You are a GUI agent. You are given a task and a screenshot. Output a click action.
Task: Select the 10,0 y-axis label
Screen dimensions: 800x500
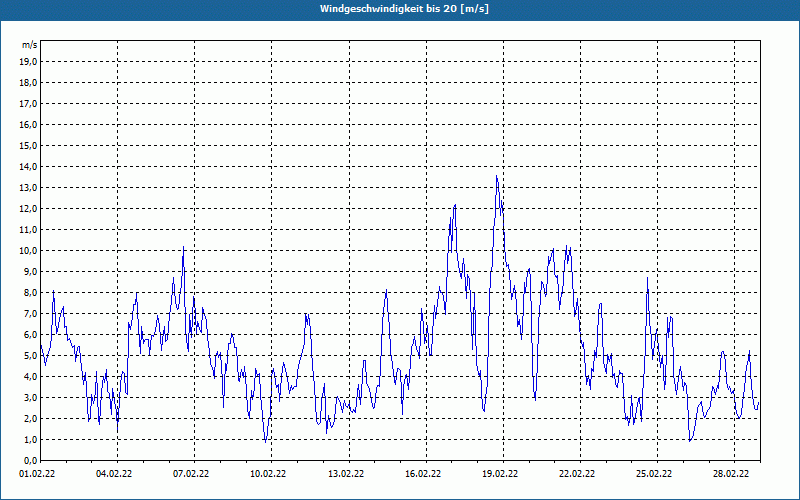tap(28, 251)
